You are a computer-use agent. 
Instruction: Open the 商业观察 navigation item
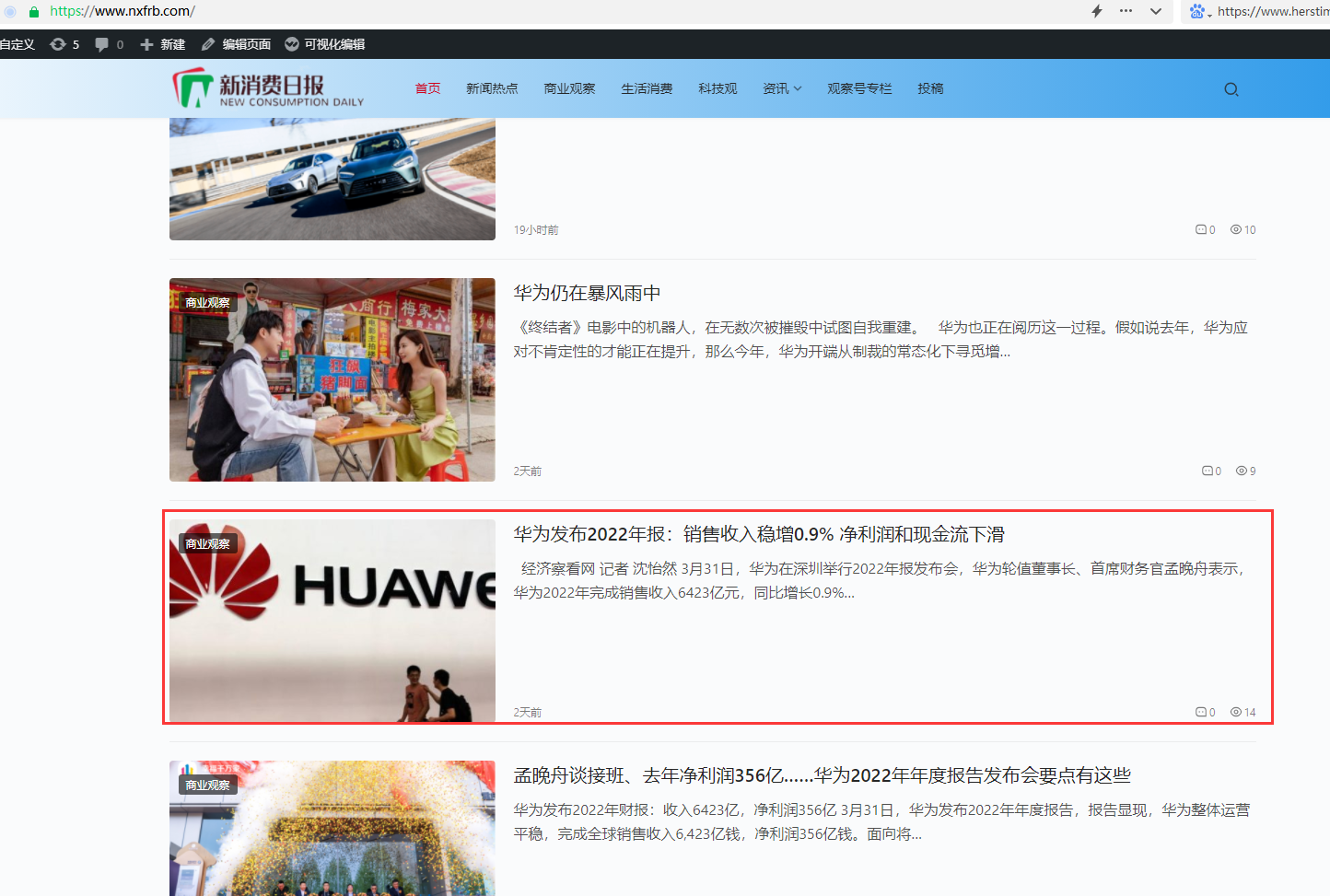(x=569, y=88)
